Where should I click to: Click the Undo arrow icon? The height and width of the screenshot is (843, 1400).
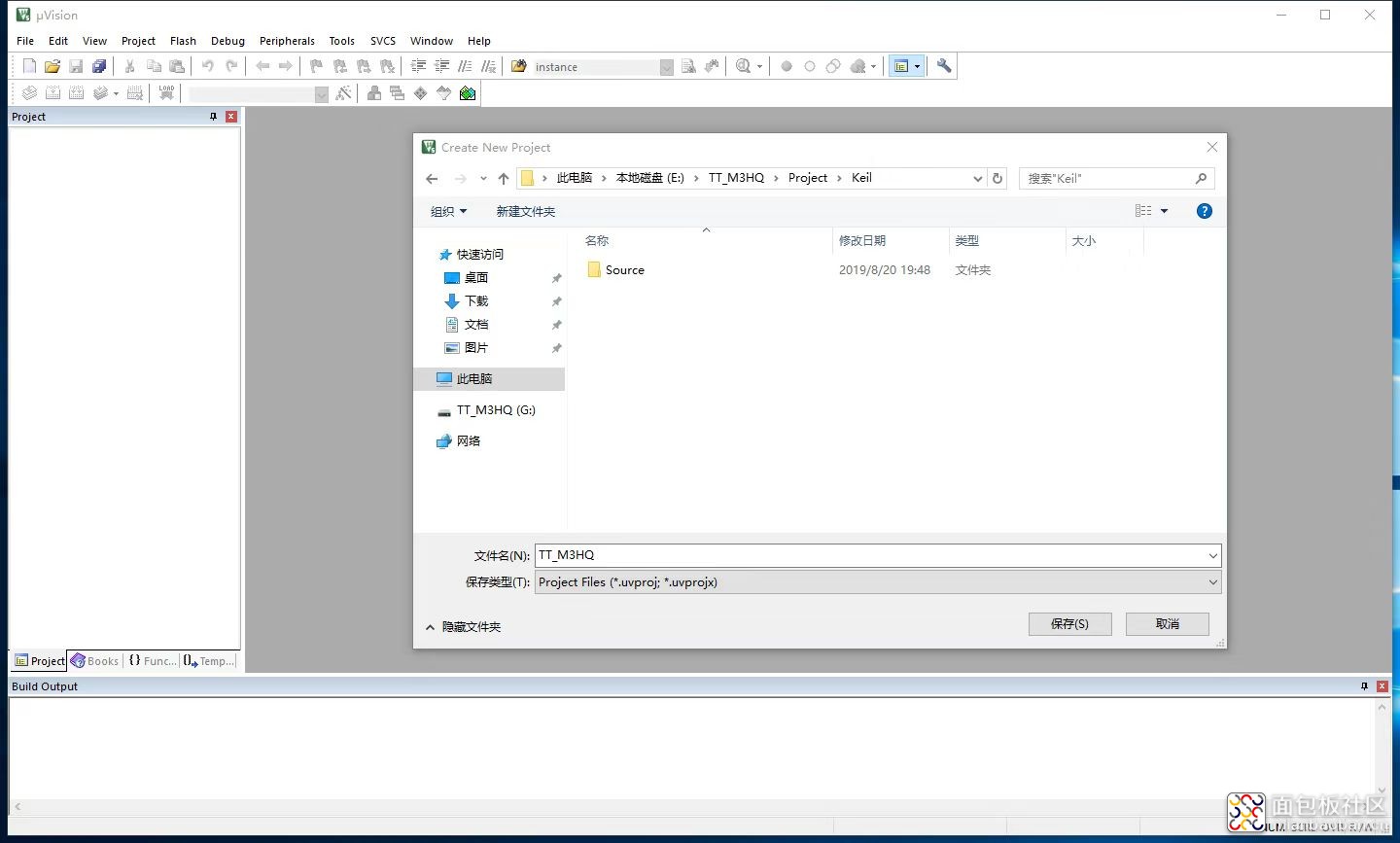[x=207, y=66]
